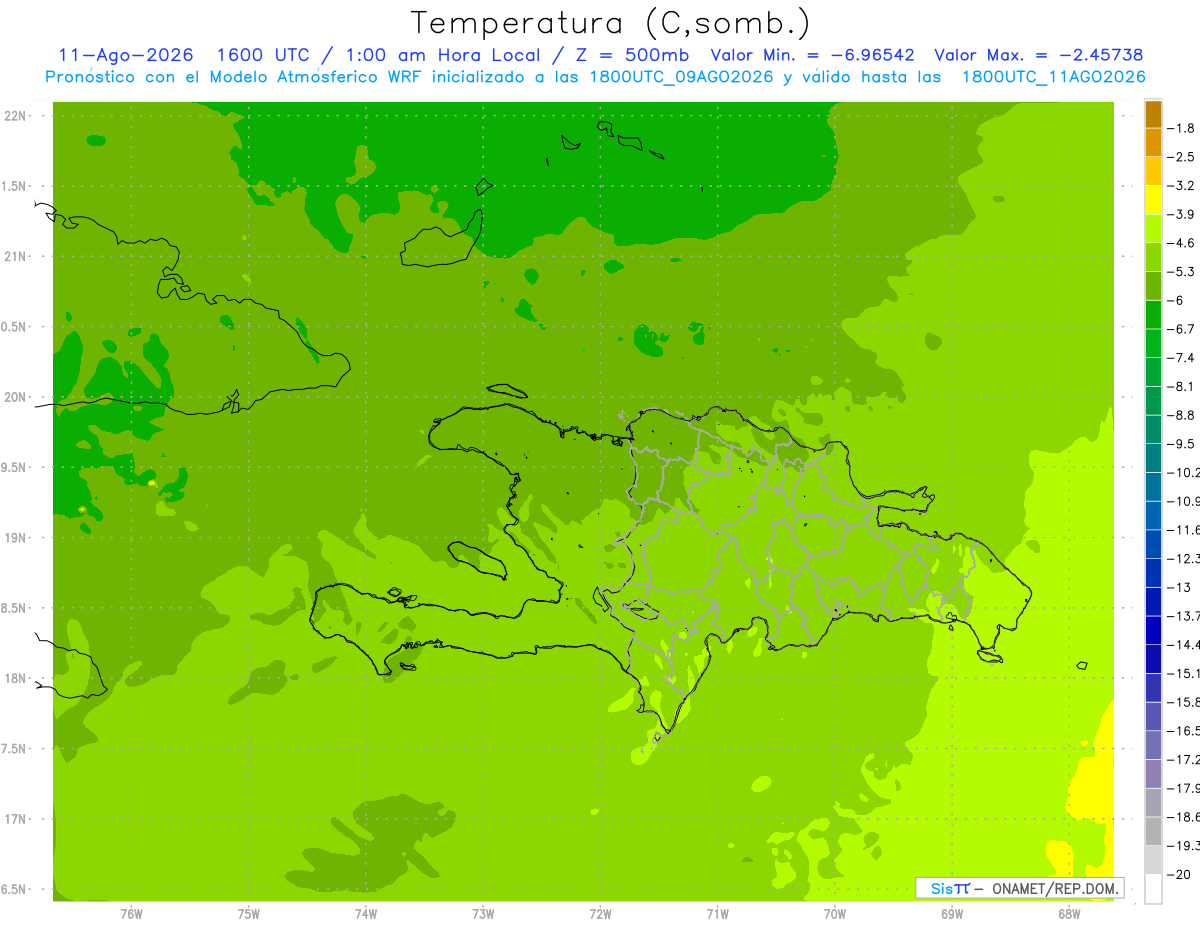Click the "70W" longitude label
This screenshot has height=927, width=1200.
(835, 915)
